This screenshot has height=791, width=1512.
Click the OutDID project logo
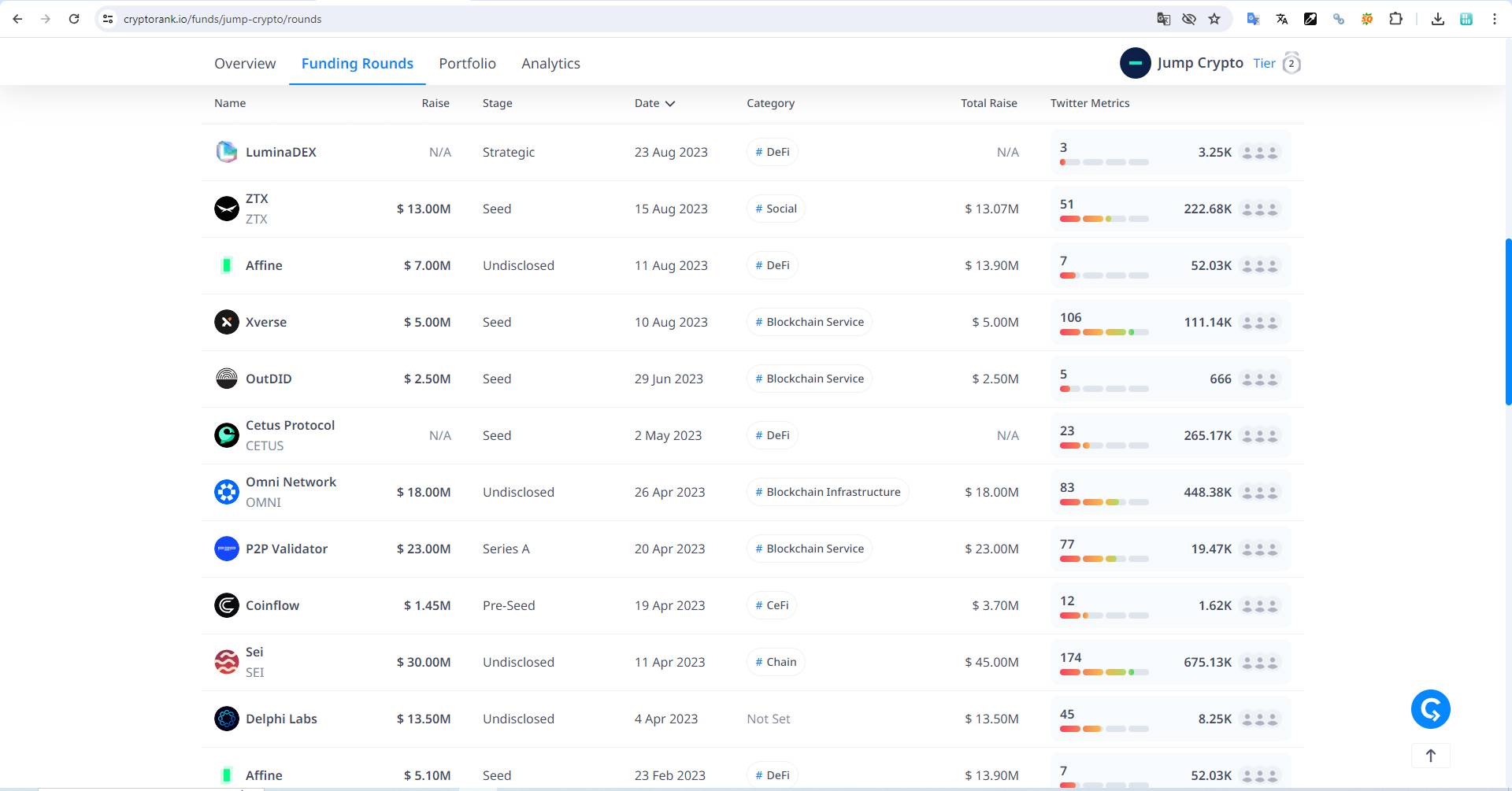(x=227, y=379)
